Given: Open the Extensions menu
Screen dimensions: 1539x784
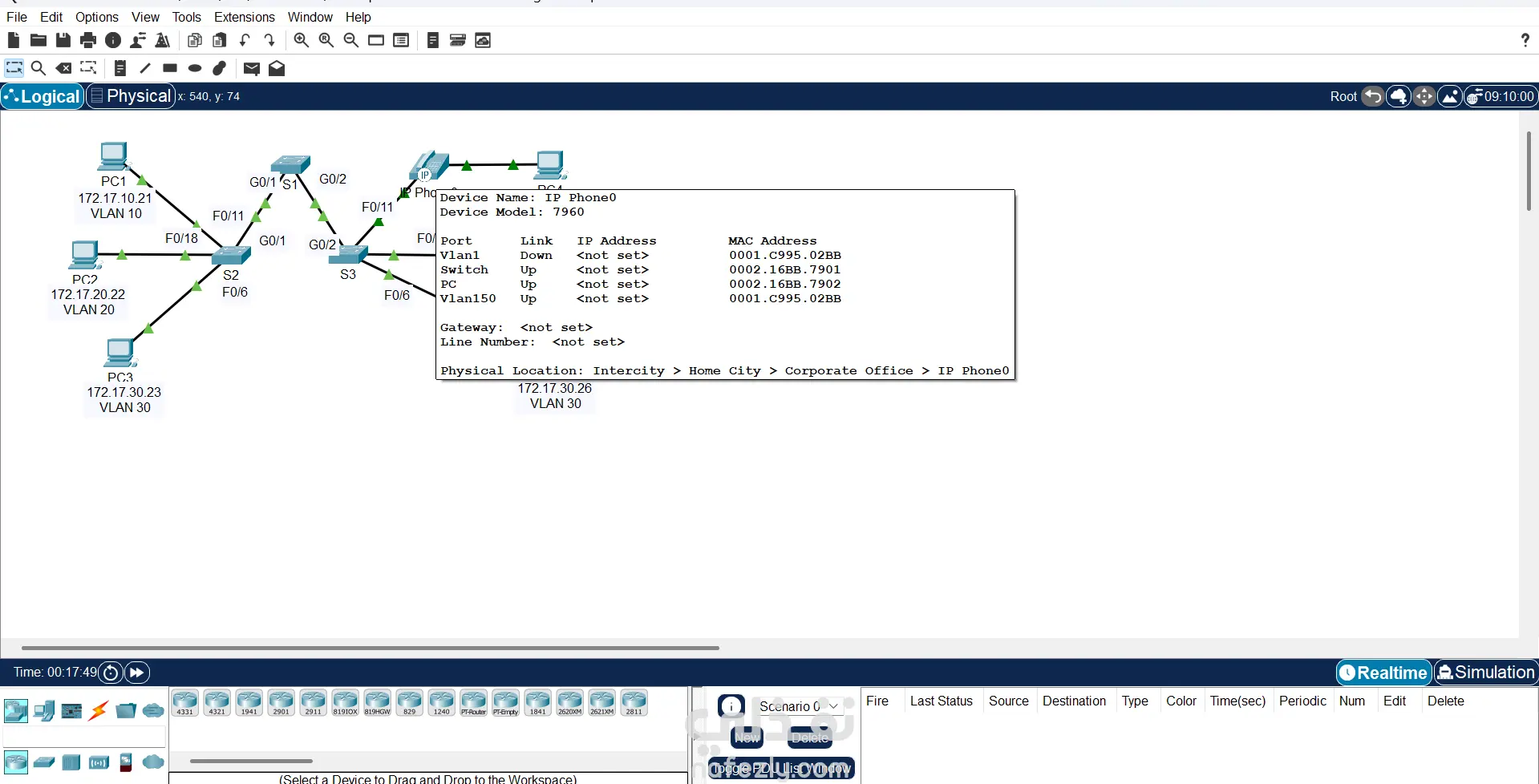Looking at the screenshot, I should [245, 17].
